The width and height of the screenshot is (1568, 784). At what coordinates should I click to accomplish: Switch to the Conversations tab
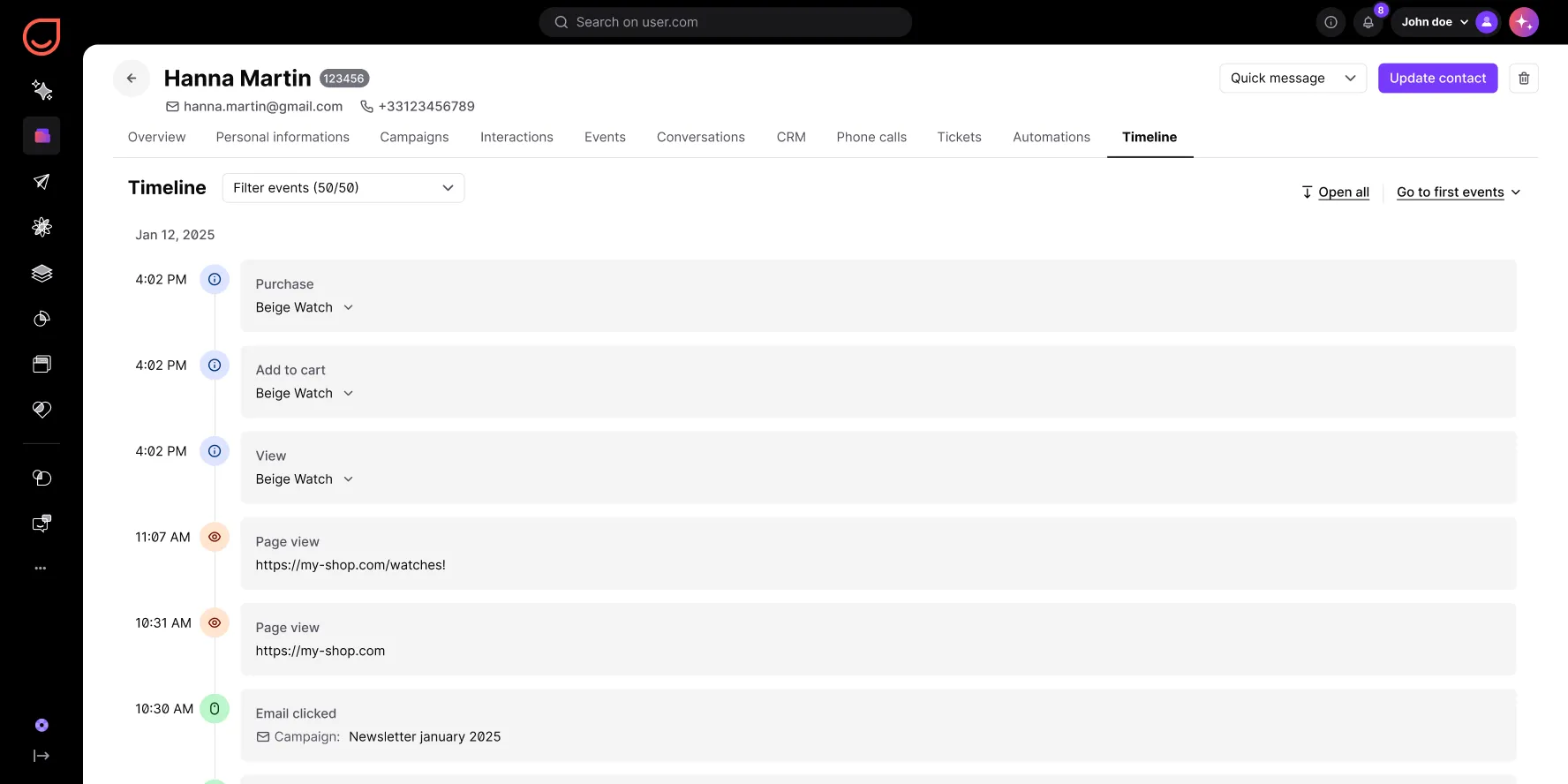(x=701, y=137)
